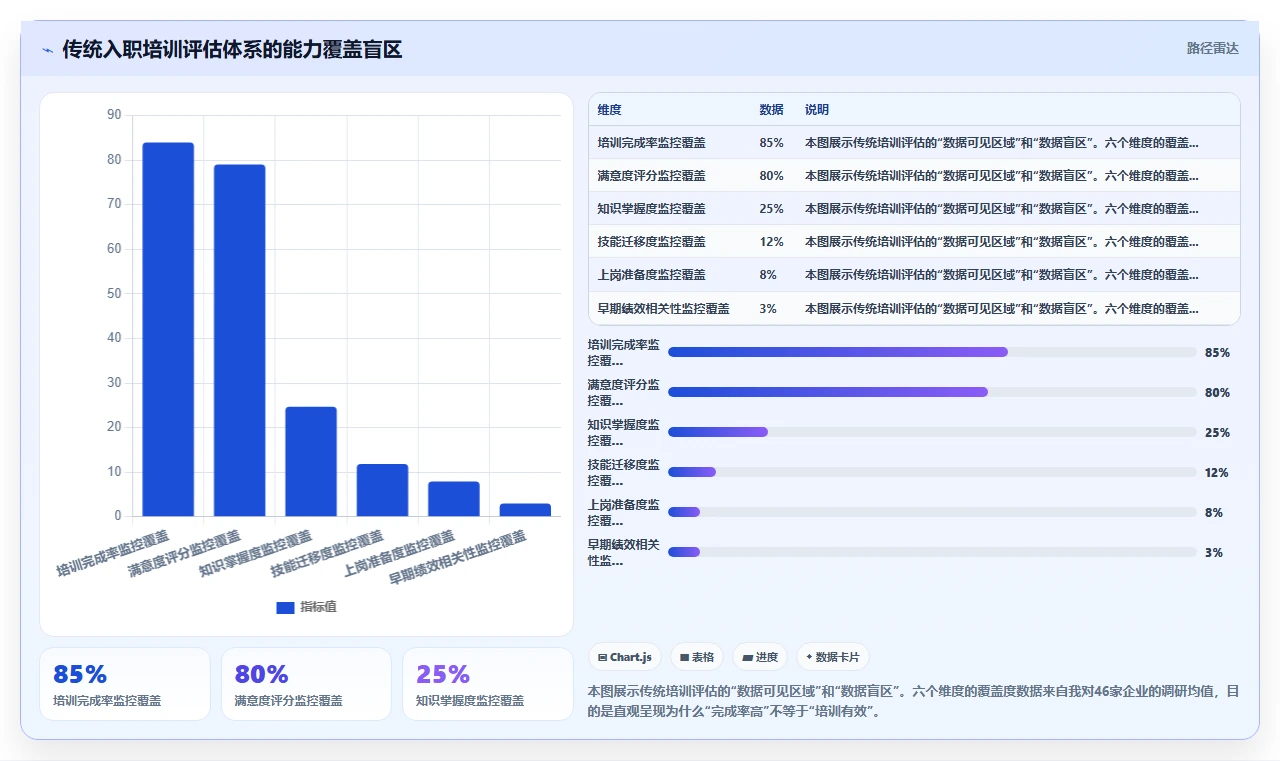Click the lightning icon beside the title
The width and height of the screenshot is (1280, 761).
click(x=47, y=50)
